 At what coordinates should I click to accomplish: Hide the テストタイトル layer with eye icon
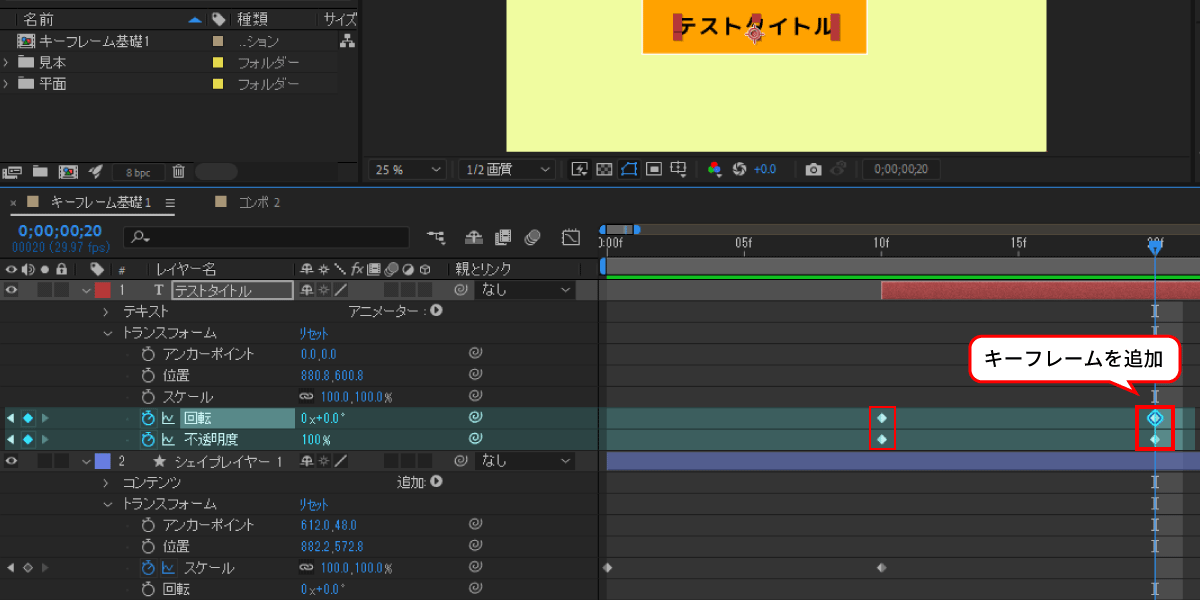click(x=12, y=290)
